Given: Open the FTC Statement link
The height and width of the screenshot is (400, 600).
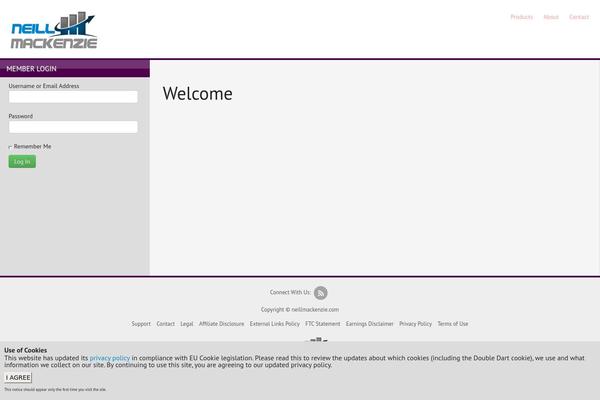Looking at the screenshot, I should (x=323, y=324).
